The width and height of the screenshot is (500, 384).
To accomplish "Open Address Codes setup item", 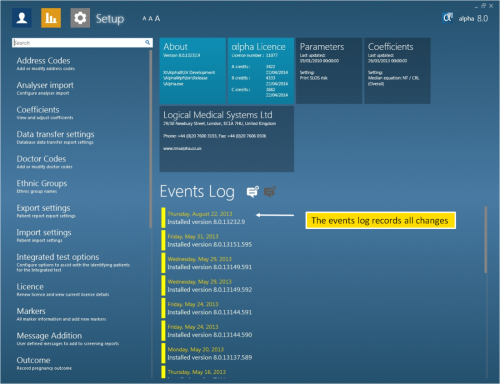I will click(x=46, y=63).
